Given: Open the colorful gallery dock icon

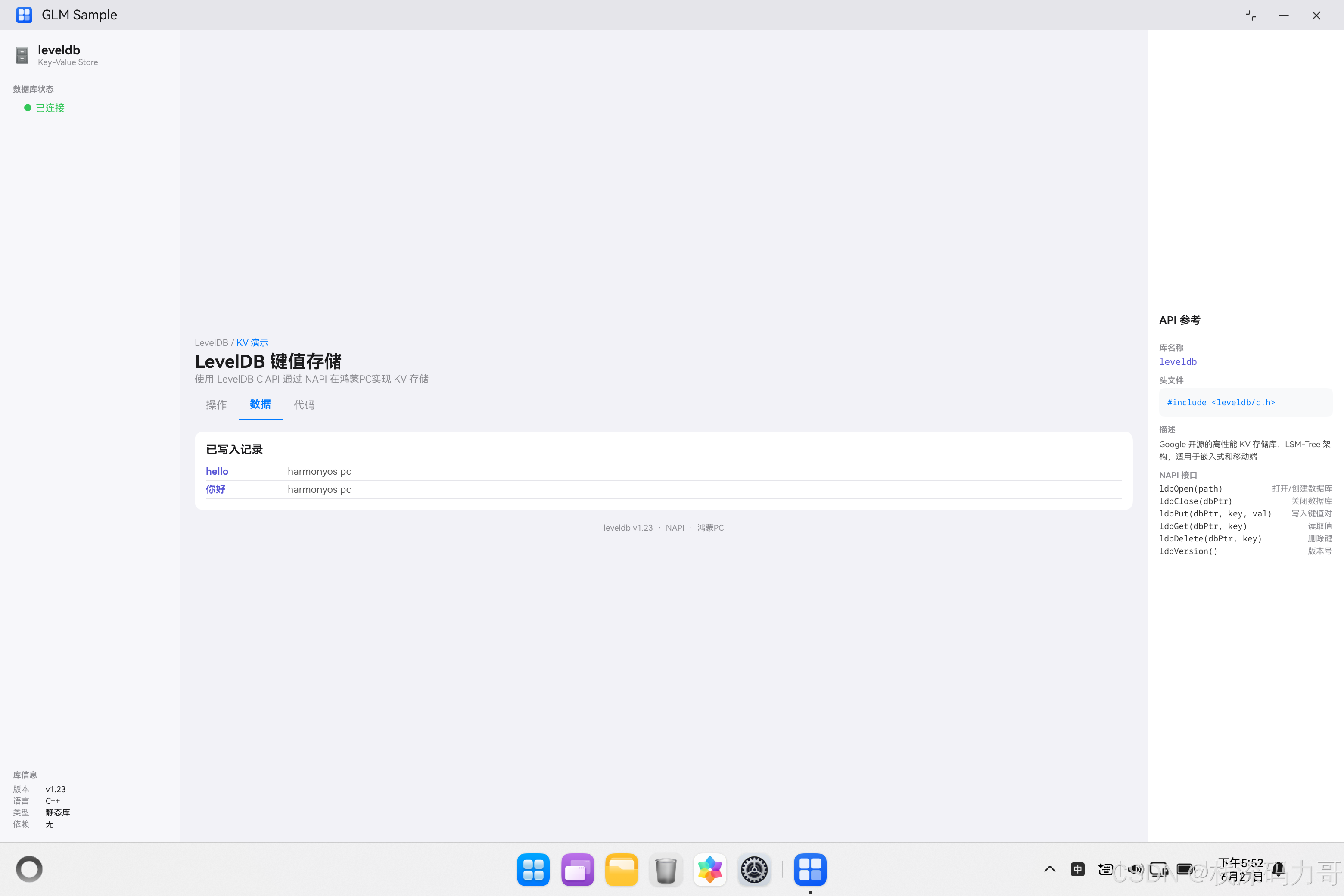Looking at the screenshot, I should pos(710,870).
